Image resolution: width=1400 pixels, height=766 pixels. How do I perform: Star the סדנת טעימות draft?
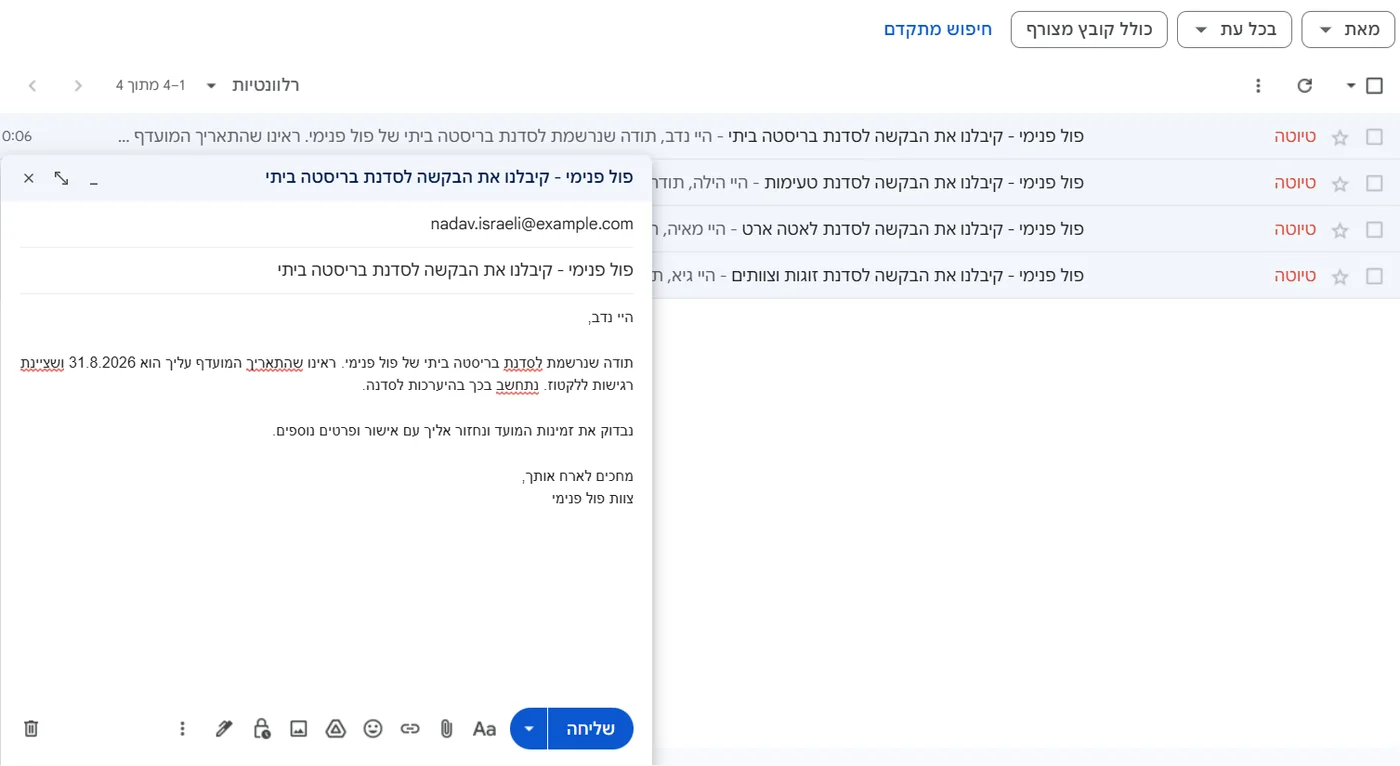tap(1340, 183)
